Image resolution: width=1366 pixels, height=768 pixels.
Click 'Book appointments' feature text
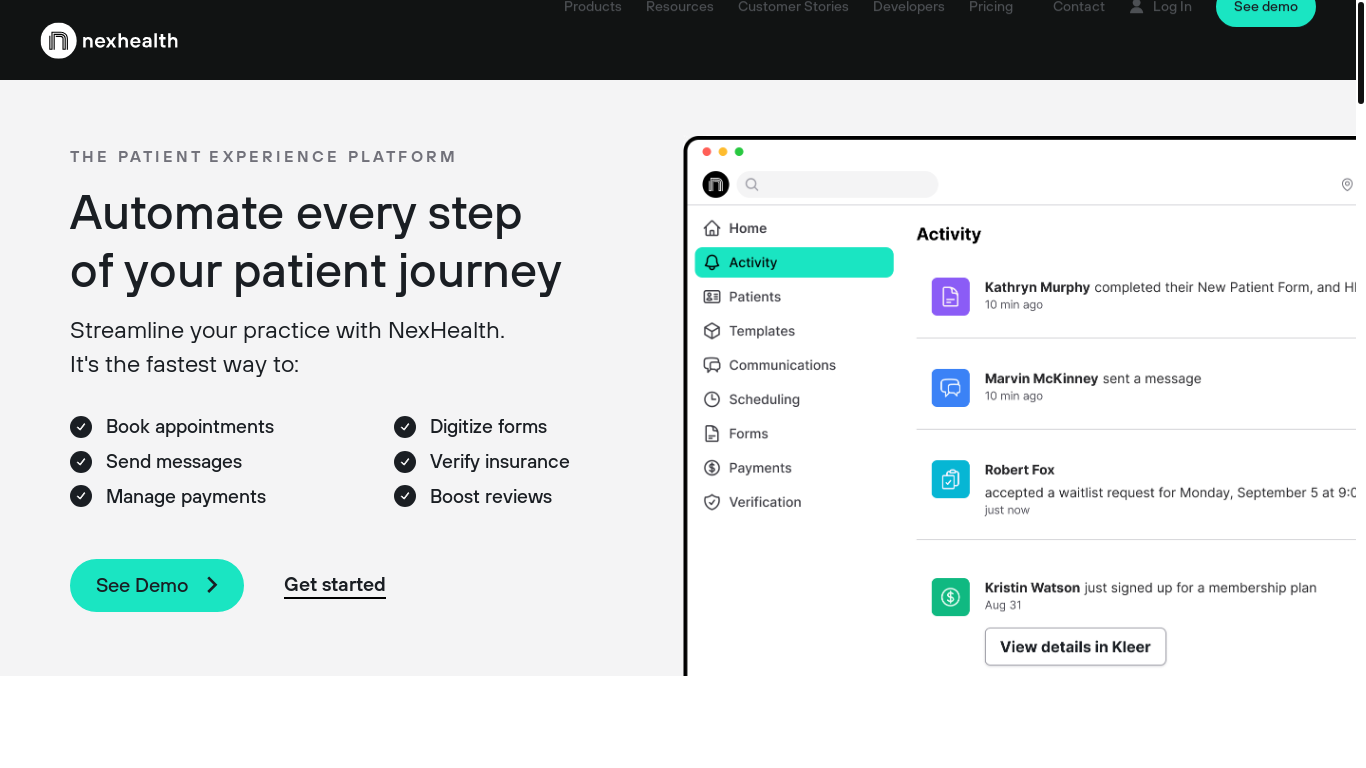[190, 427]
